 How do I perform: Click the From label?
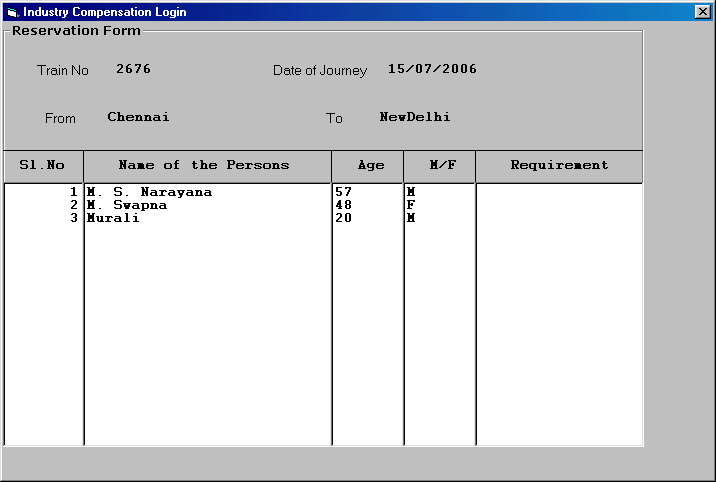[60, 119]
